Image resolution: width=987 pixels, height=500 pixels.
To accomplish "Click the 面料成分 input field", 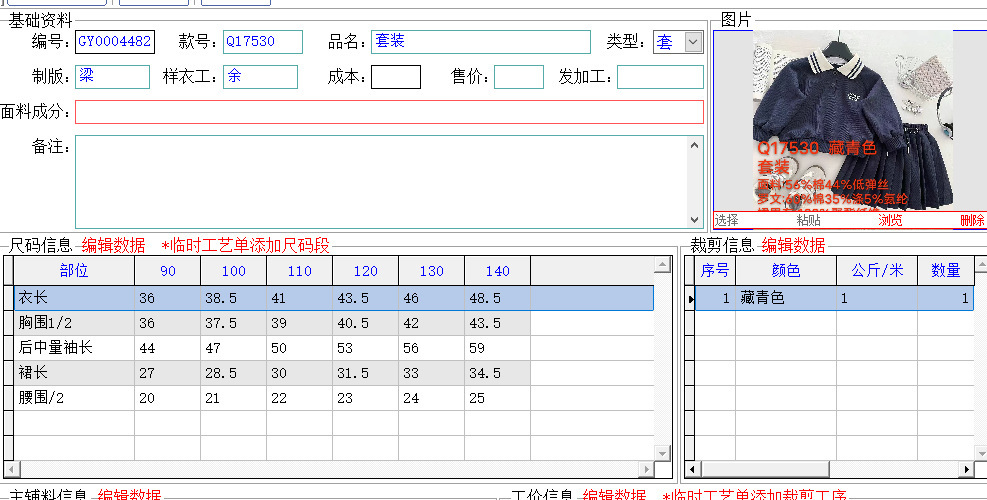I will [x=389, y=112].
